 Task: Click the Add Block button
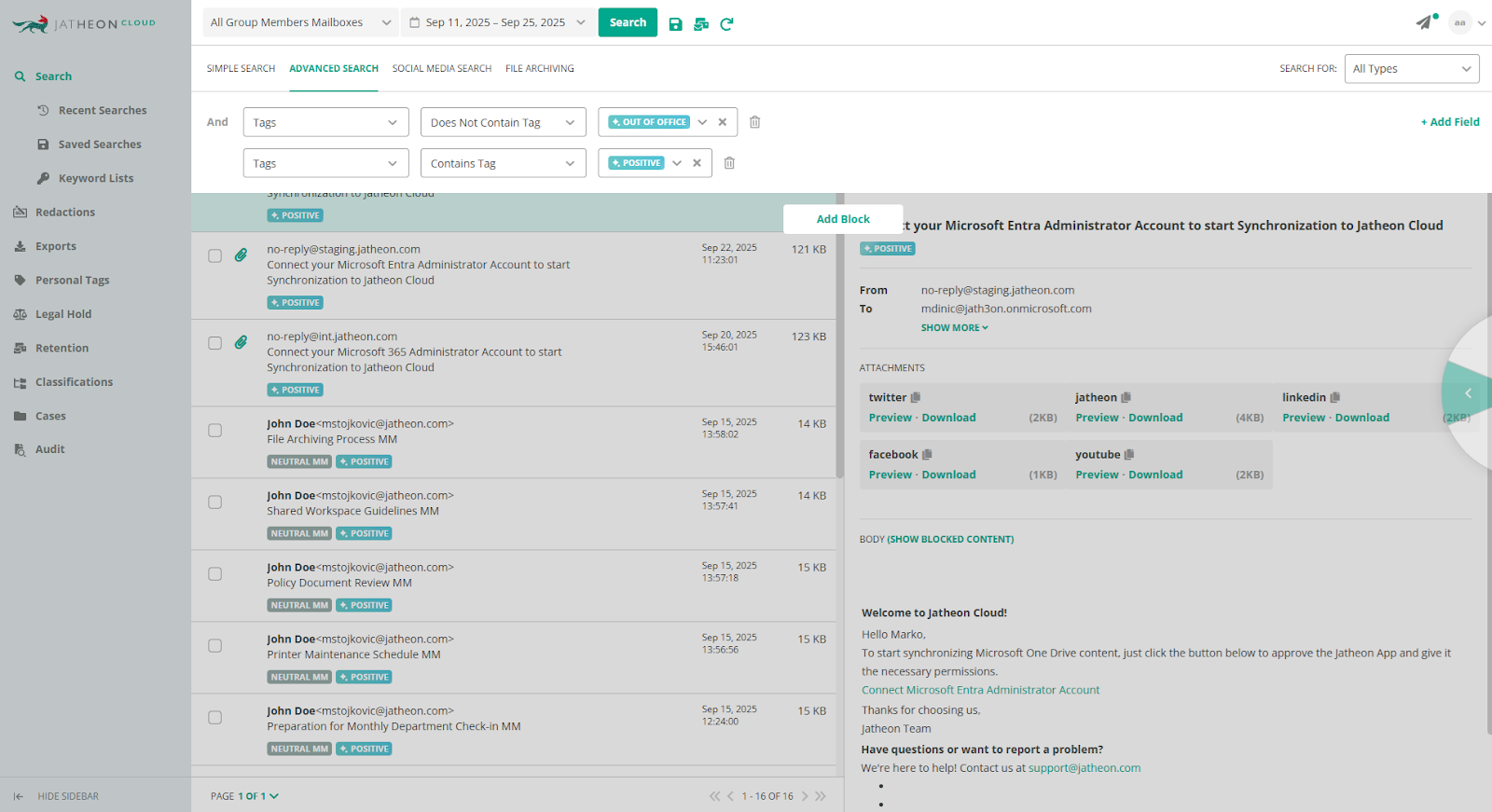click(x=843, y=219)
